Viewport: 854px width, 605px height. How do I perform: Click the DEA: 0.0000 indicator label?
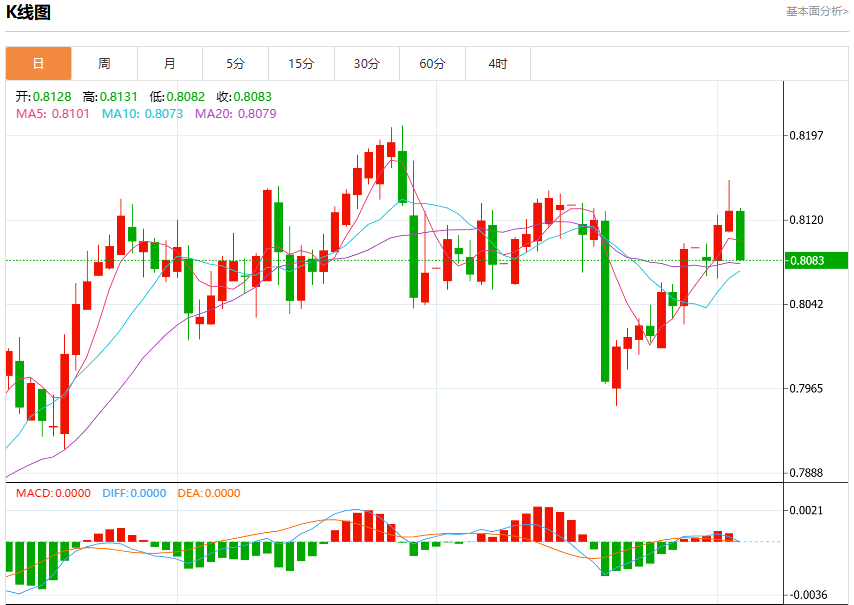pos(209,493)
